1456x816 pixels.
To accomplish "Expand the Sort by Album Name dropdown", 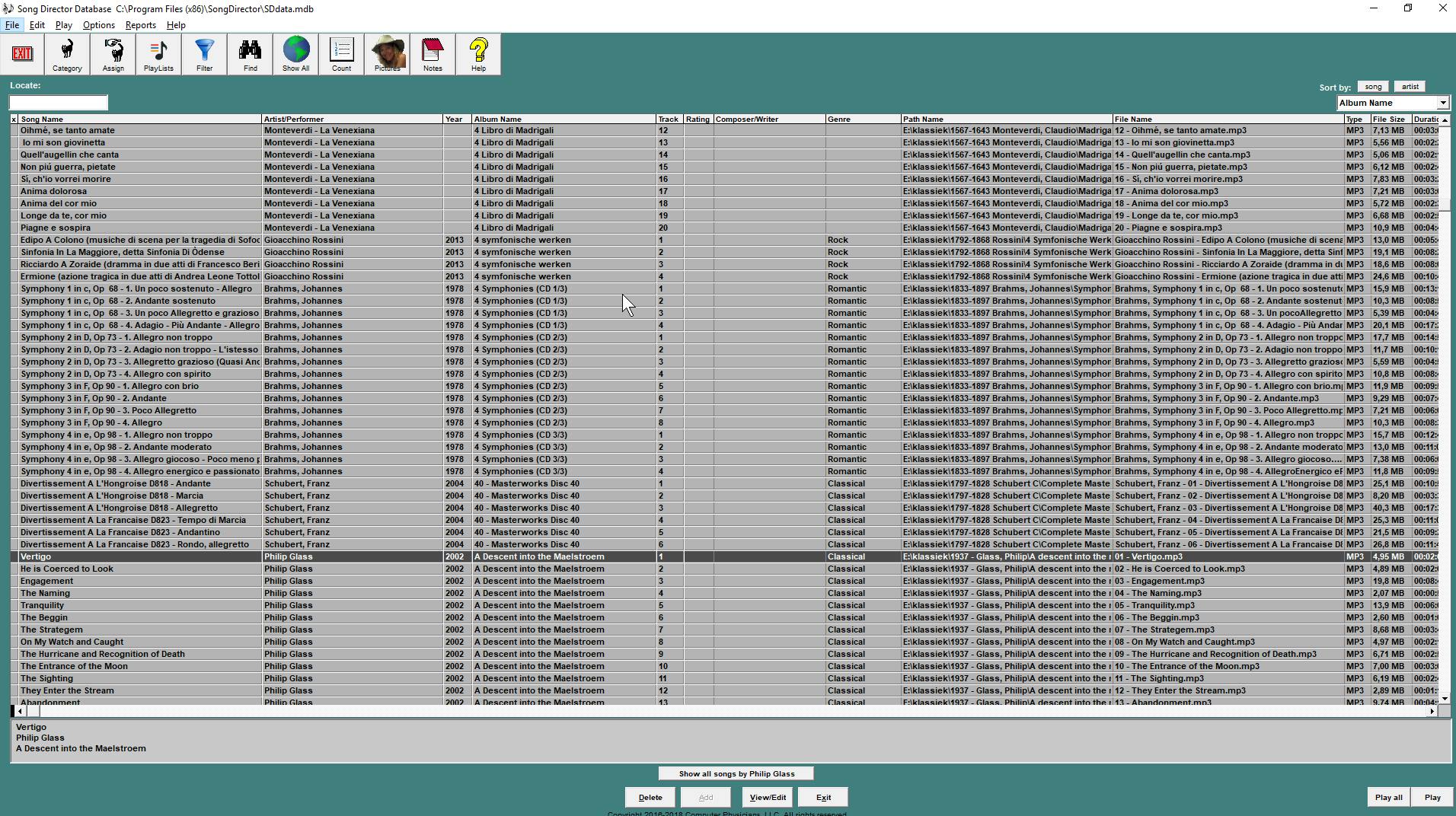I will (1442, 103).
